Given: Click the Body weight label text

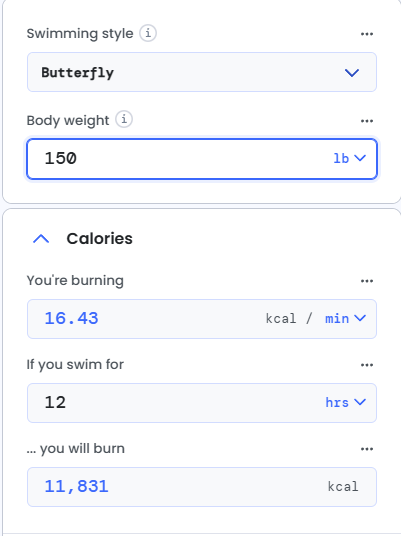Looking at the screenshot, I should tap(68, 121).
